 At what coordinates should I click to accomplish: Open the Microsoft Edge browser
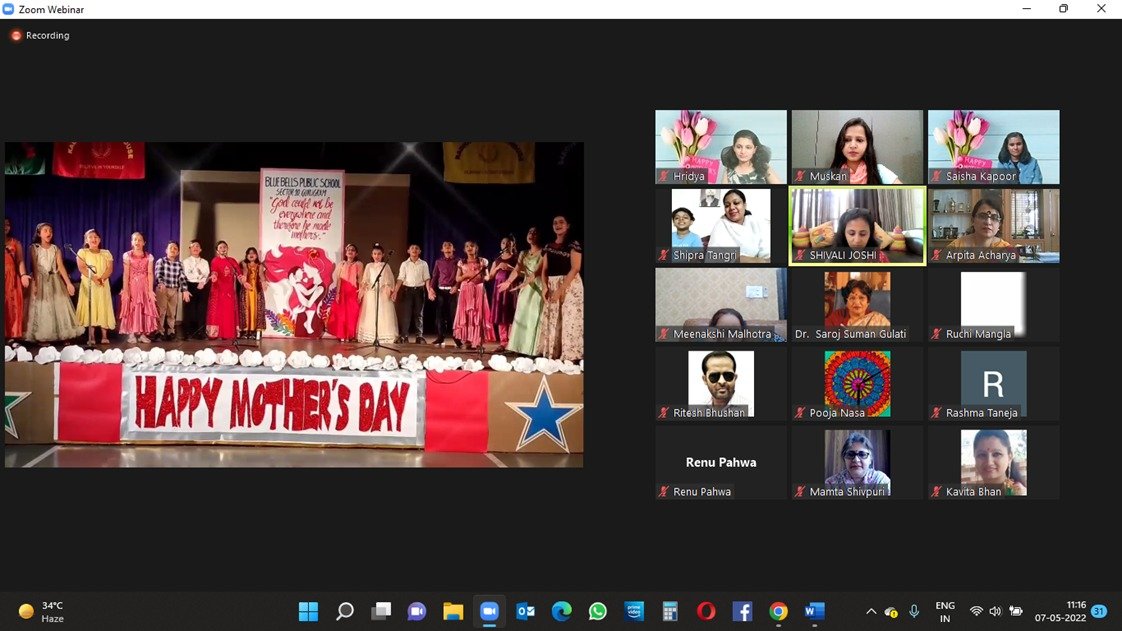coord(562,611)
